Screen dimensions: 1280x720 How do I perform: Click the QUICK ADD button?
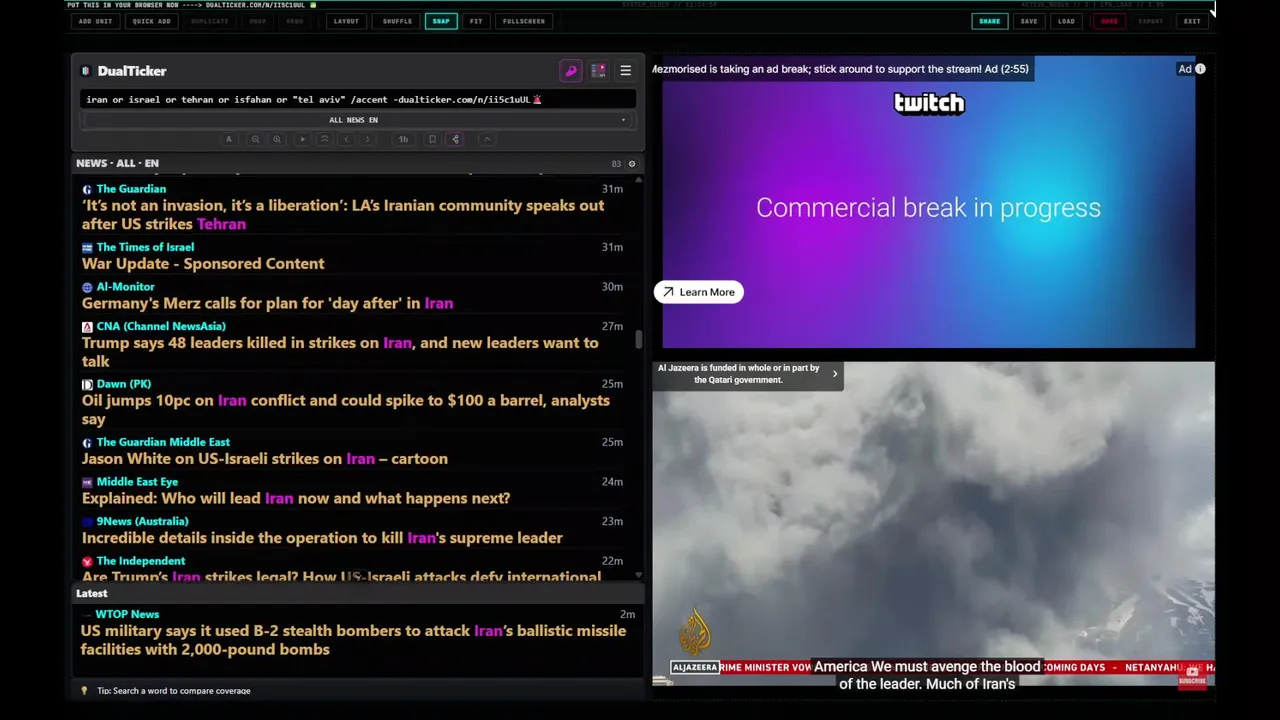coord(151,21)
